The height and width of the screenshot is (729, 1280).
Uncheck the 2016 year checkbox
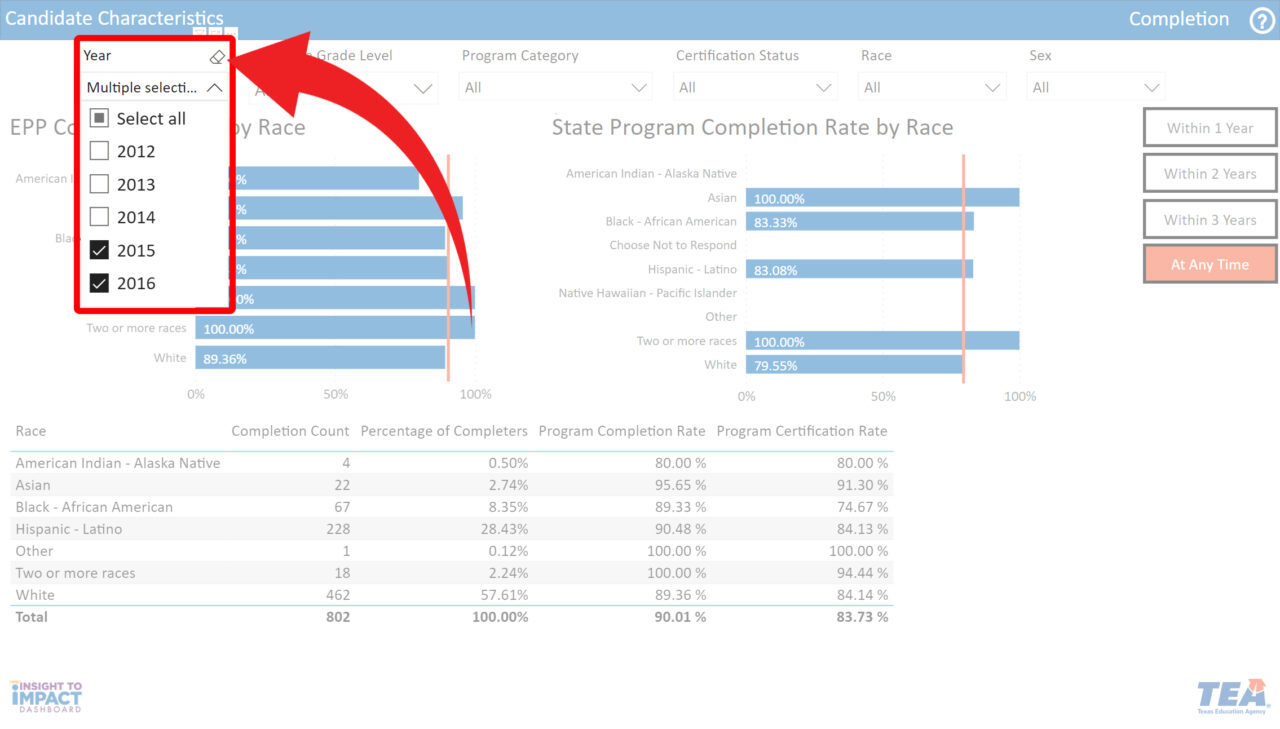pos(99,283)
